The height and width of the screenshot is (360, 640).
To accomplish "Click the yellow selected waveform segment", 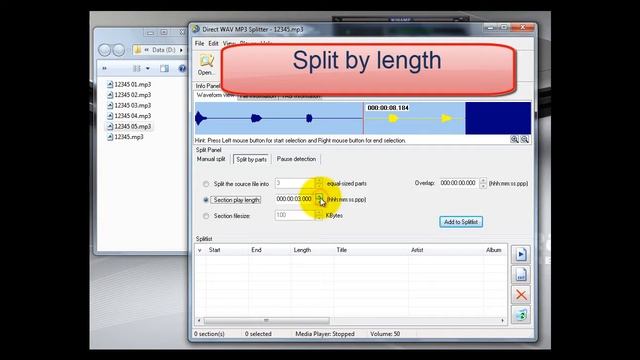I will (414, 118).
